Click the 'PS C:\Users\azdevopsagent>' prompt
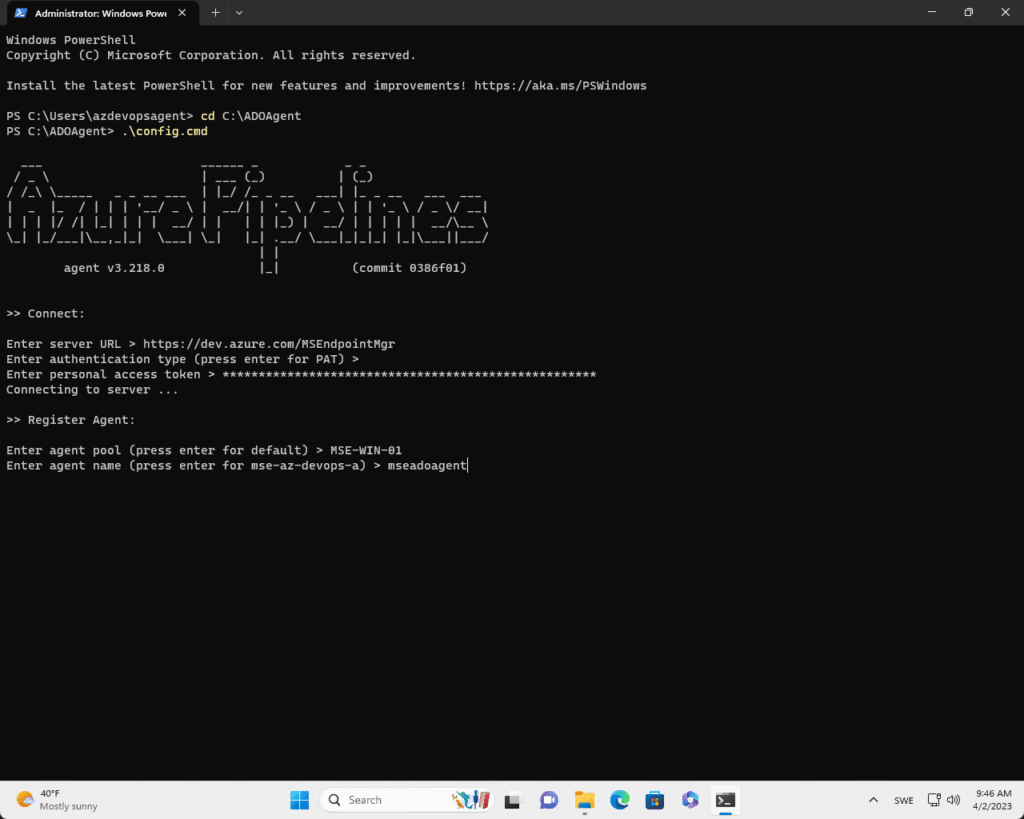 (x=100, y=116)
